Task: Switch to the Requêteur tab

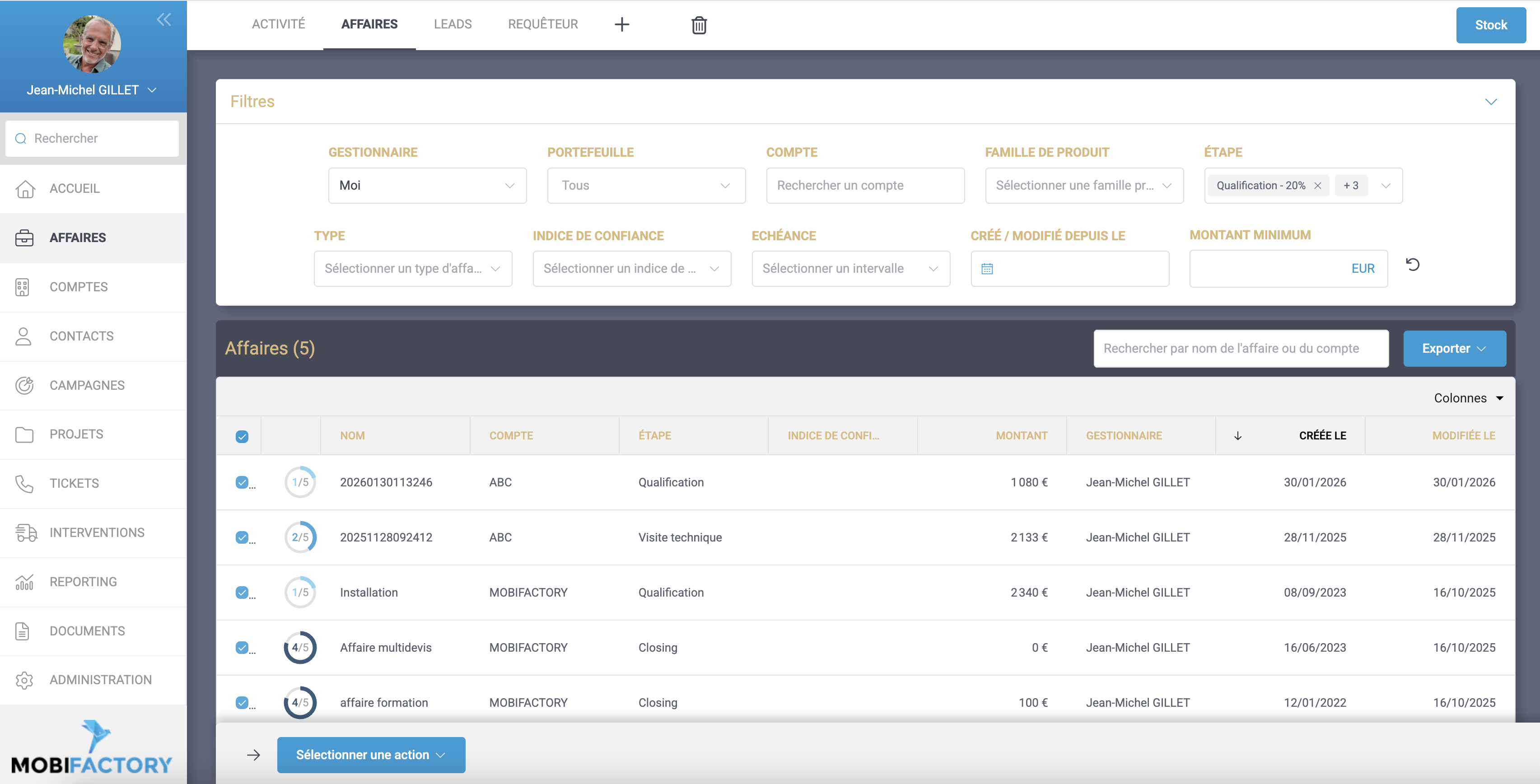Action: [542, 24]
